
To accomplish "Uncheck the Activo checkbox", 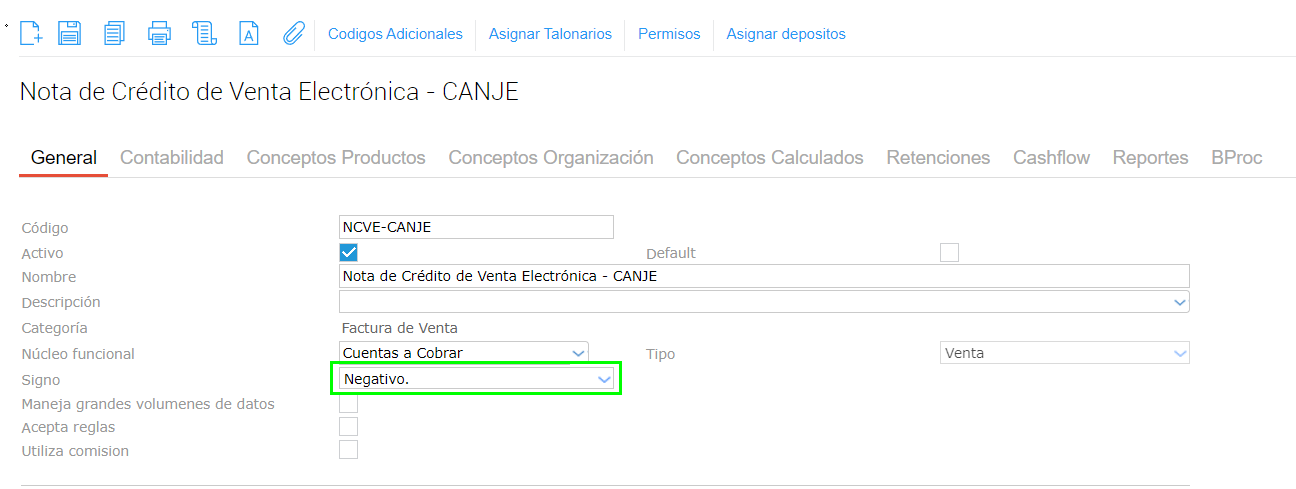I will pos(348,253).
